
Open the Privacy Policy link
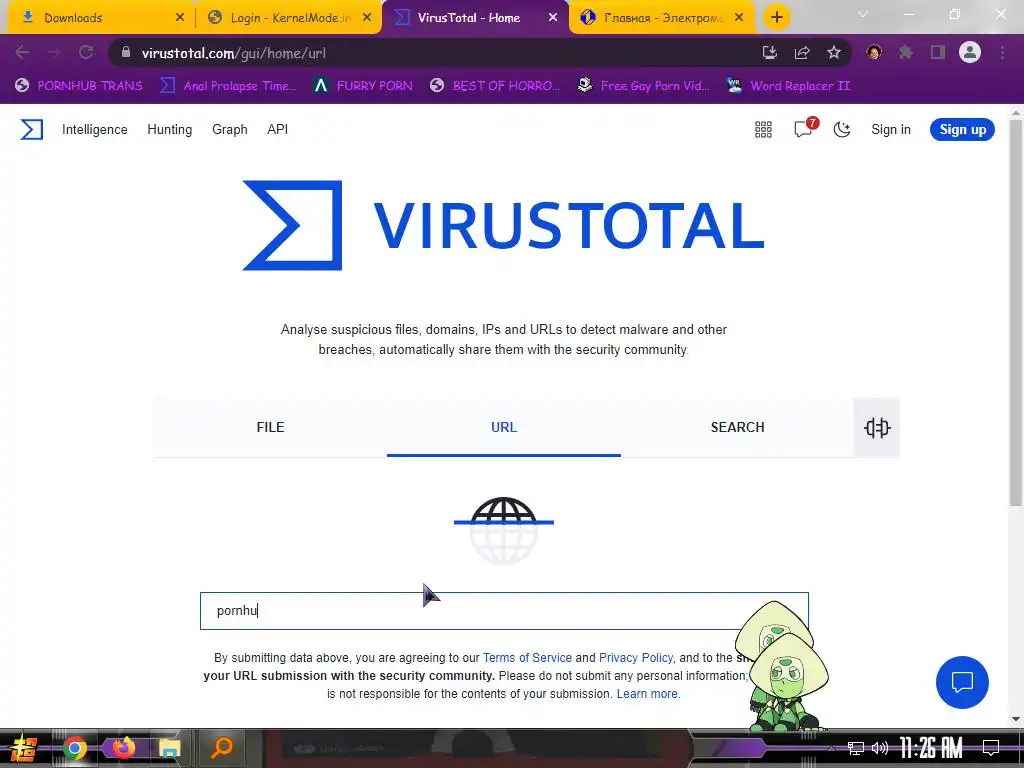pos(635,658)
